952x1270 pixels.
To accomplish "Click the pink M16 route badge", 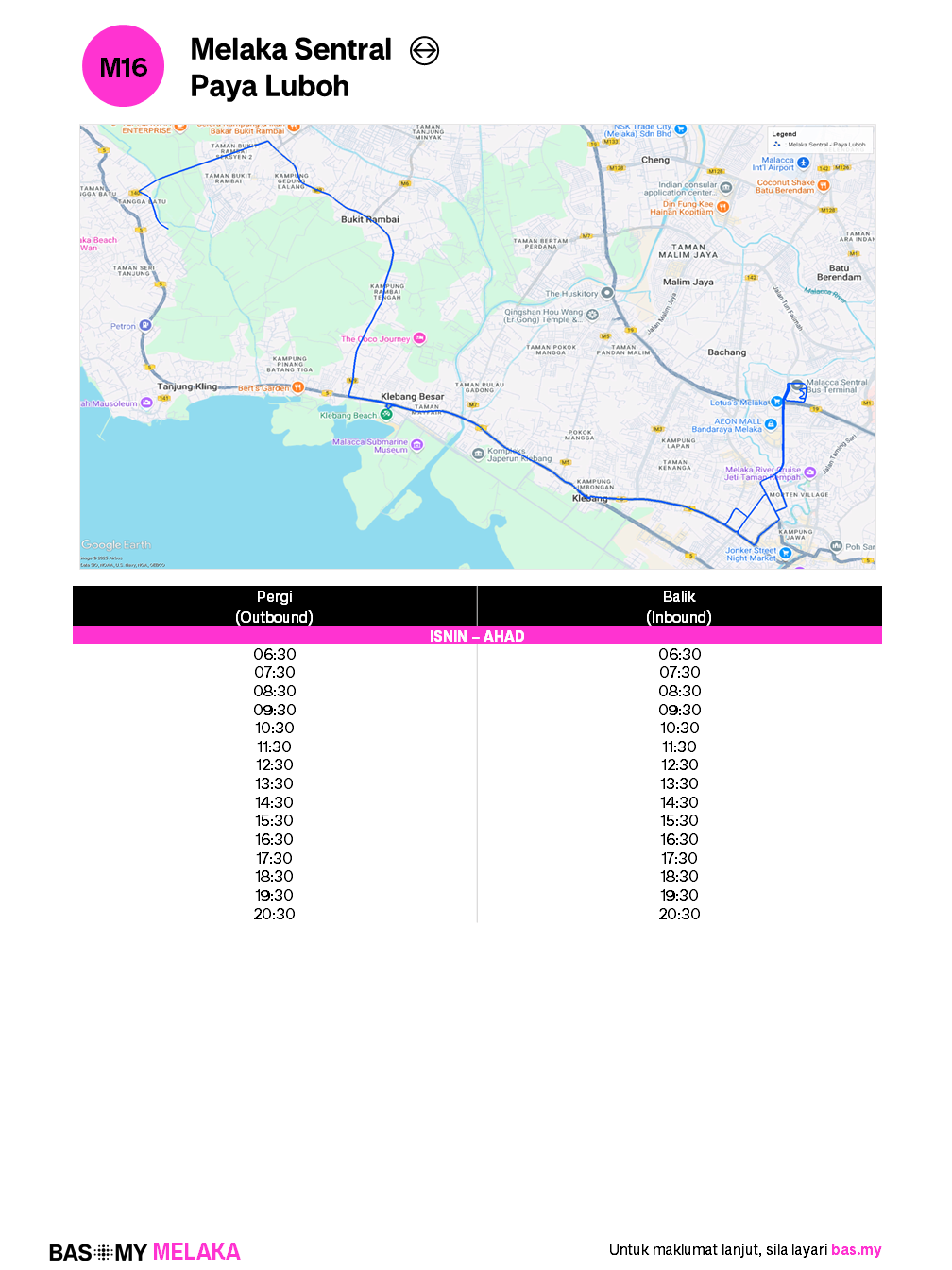I will 124,66.
